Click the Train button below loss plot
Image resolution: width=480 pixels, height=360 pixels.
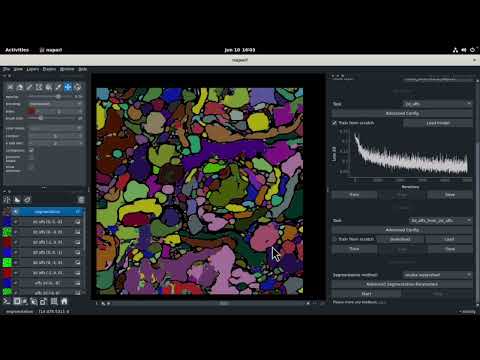(x=354, y=194)
